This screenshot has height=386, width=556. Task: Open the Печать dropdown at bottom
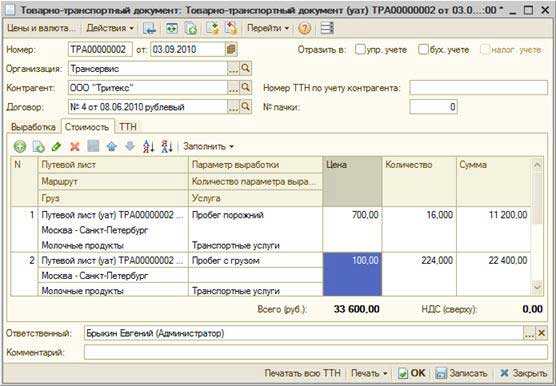point(369,373)
